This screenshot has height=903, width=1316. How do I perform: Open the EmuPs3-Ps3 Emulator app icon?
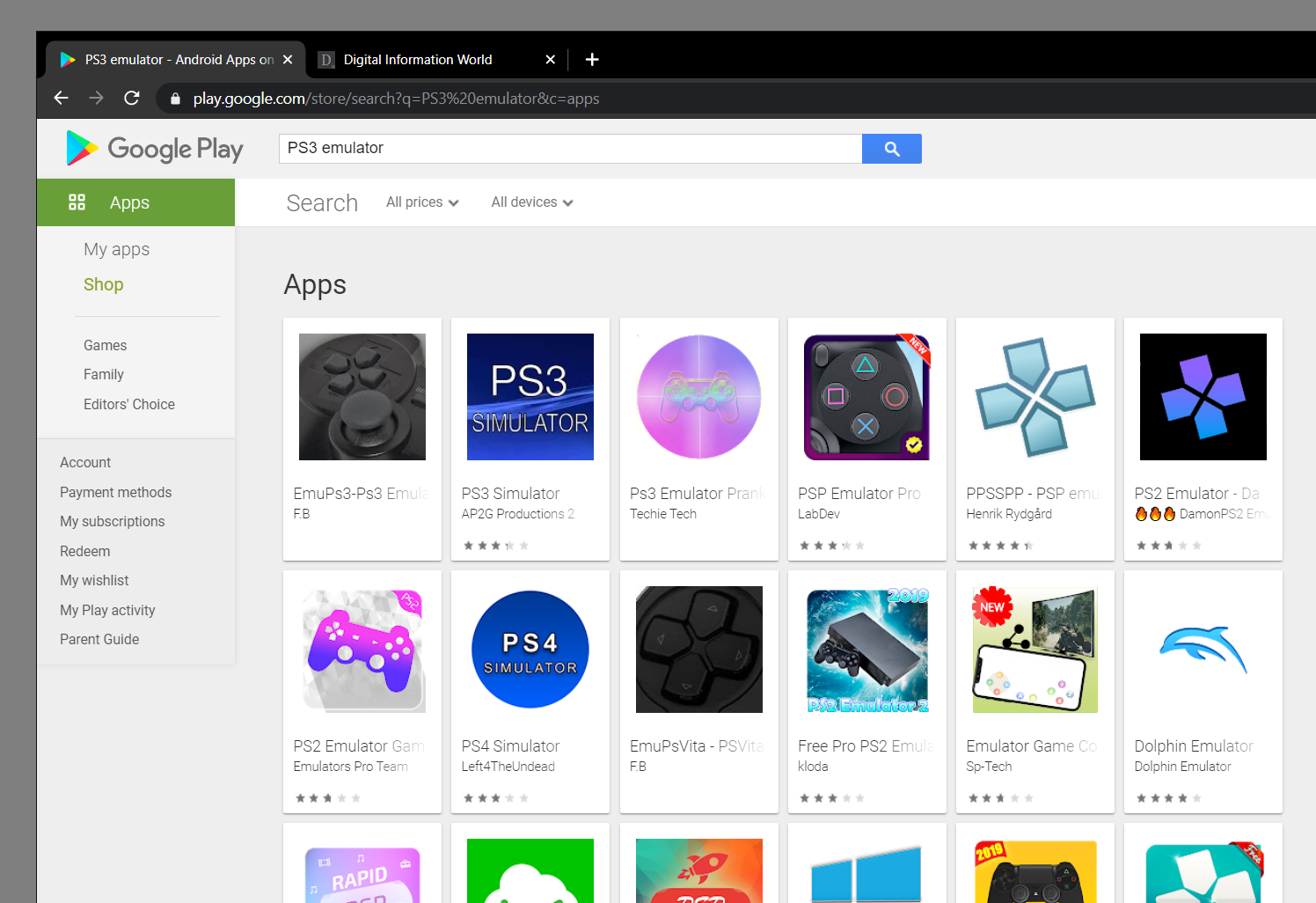[x=362, y=397]
